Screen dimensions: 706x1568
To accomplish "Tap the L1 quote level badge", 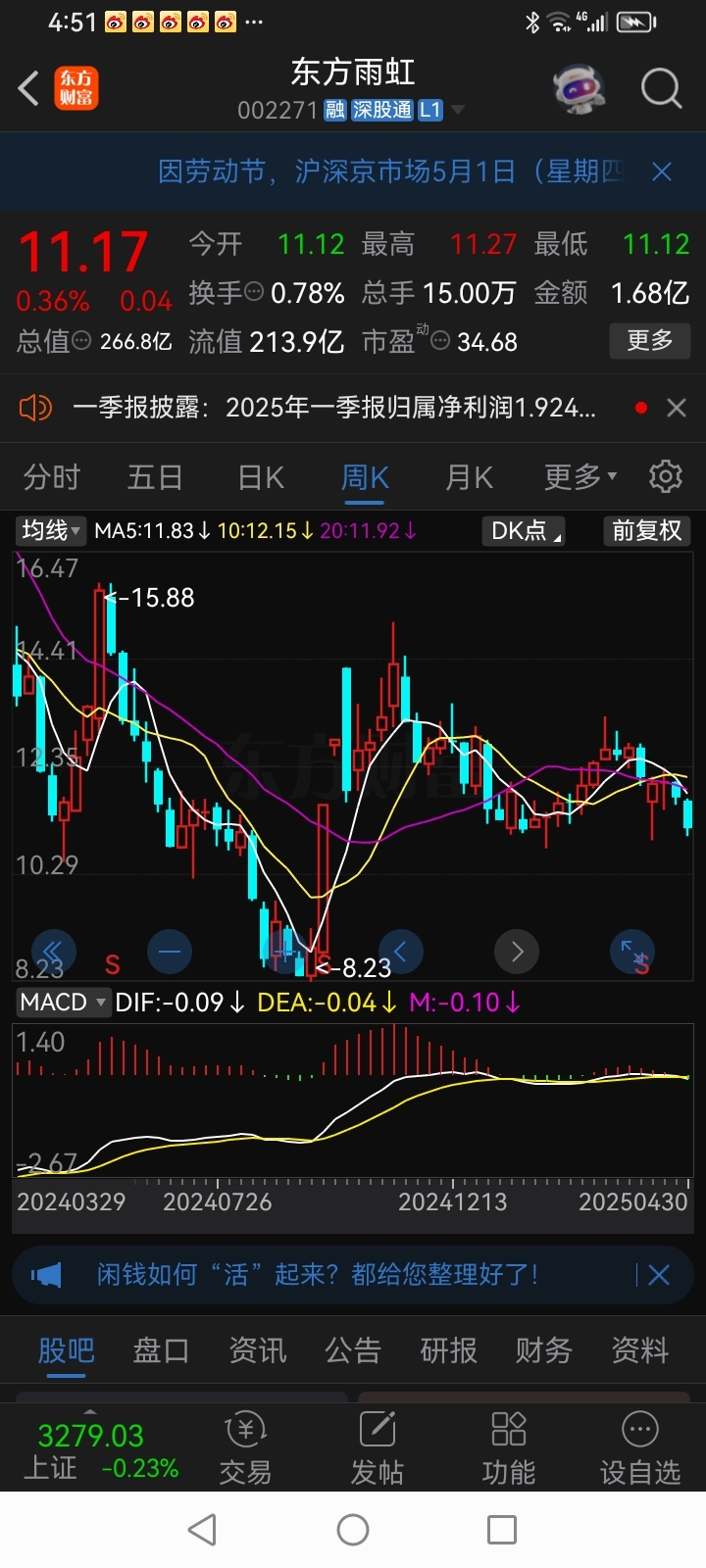I will click(x=430, y=110).
